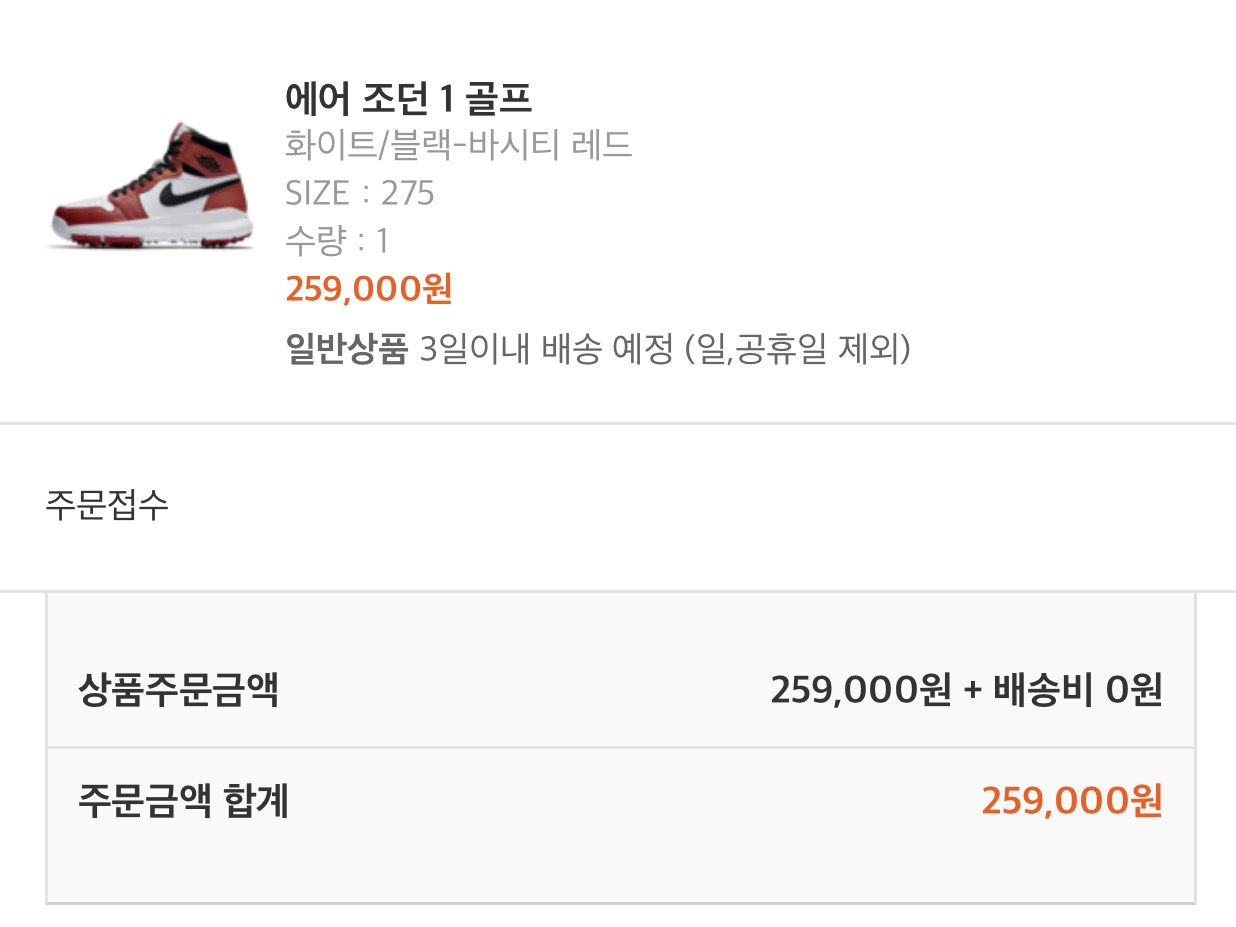Screen dimensions: 1236x927
Task: Click the 주문금액 합계 label
Action: 183,801
